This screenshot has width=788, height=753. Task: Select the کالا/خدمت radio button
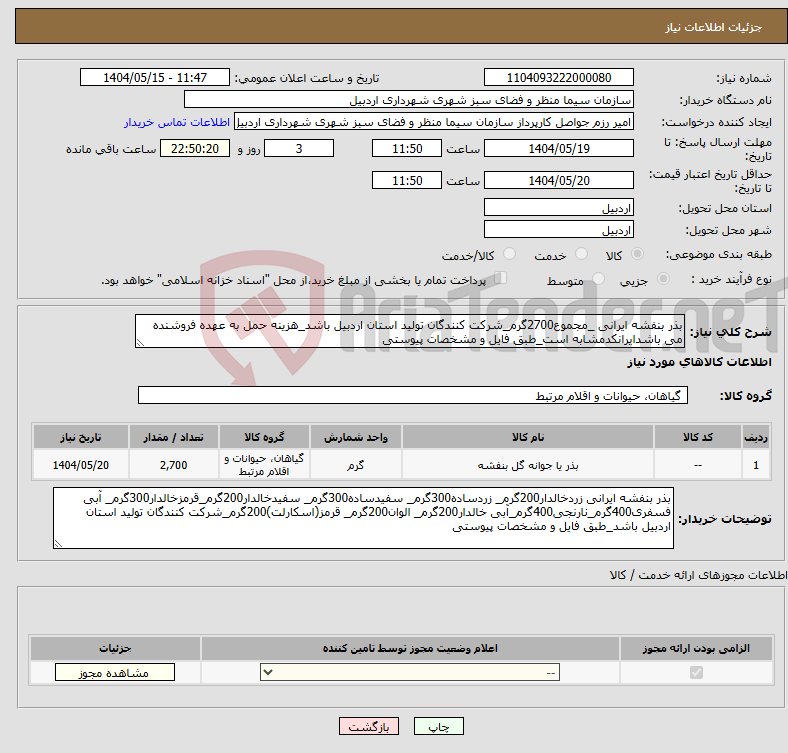(x=510, y=254)
